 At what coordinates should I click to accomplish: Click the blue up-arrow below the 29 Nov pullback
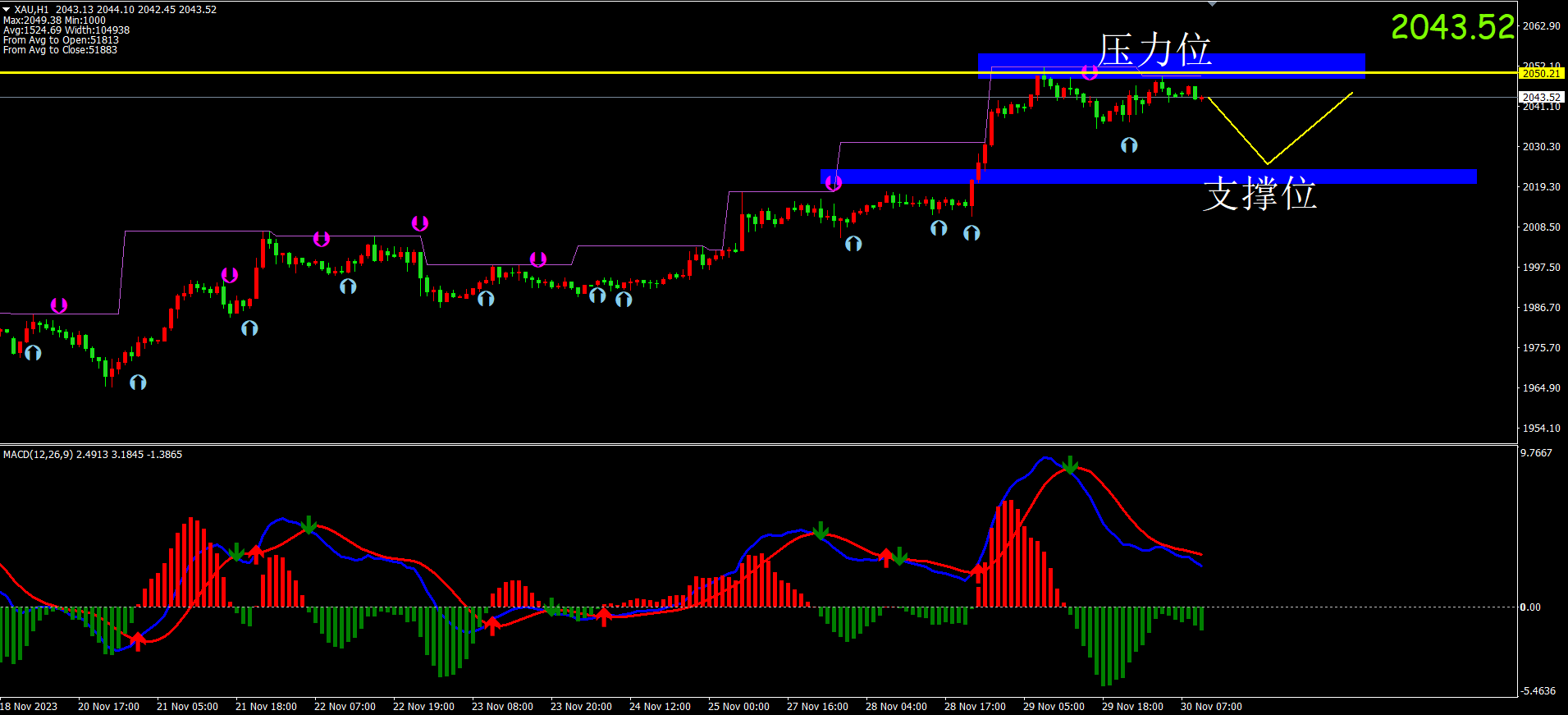1129,145
